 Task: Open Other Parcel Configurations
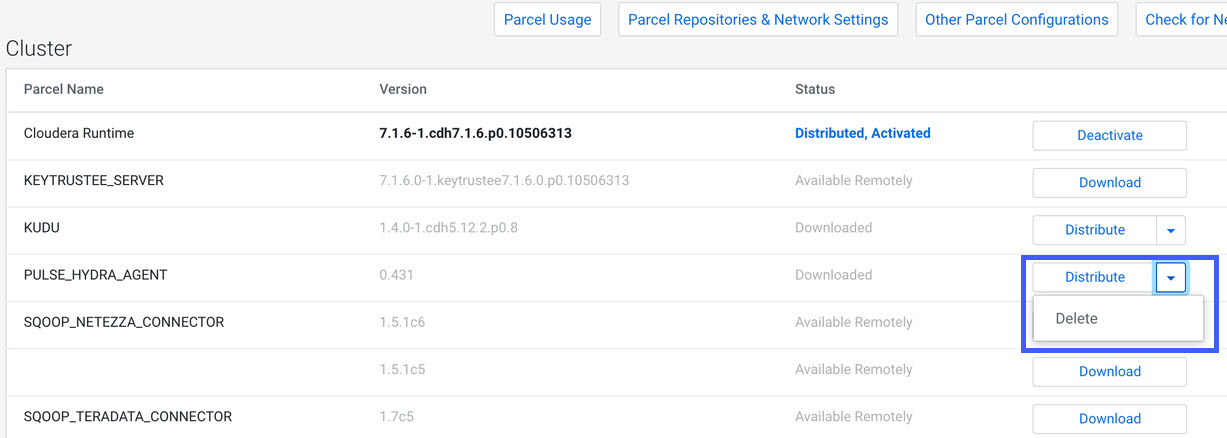tap(1017, 19)
